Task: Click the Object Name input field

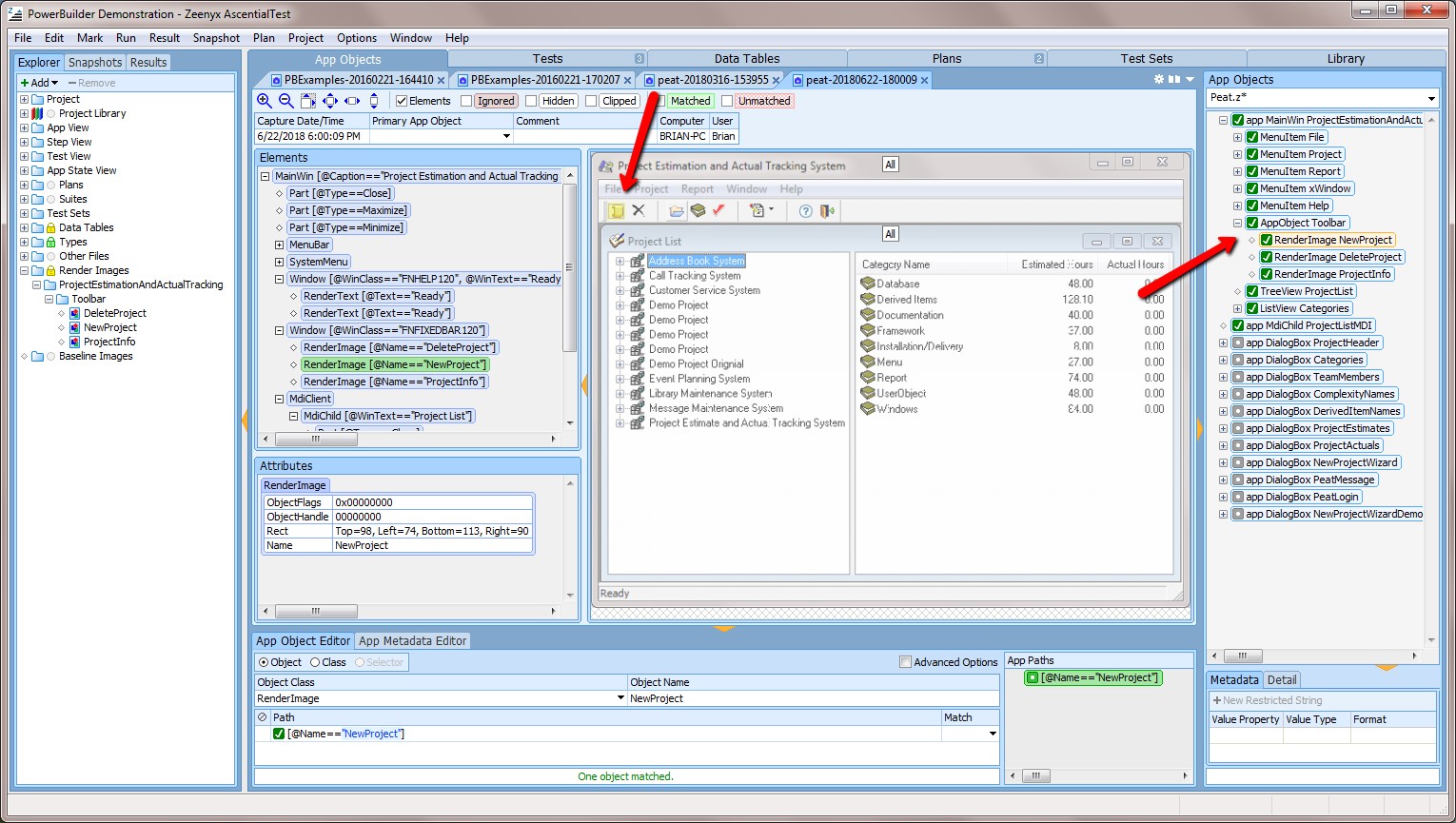Action: pos(812,698)
